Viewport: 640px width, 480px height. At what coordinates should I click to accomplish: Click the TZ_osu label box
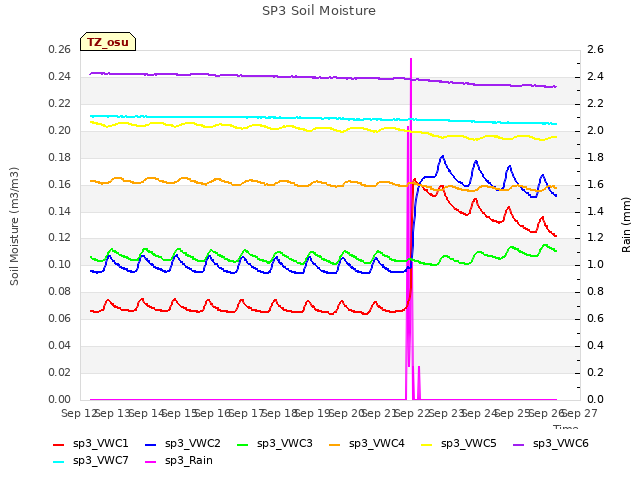click(x=108, y=42)
